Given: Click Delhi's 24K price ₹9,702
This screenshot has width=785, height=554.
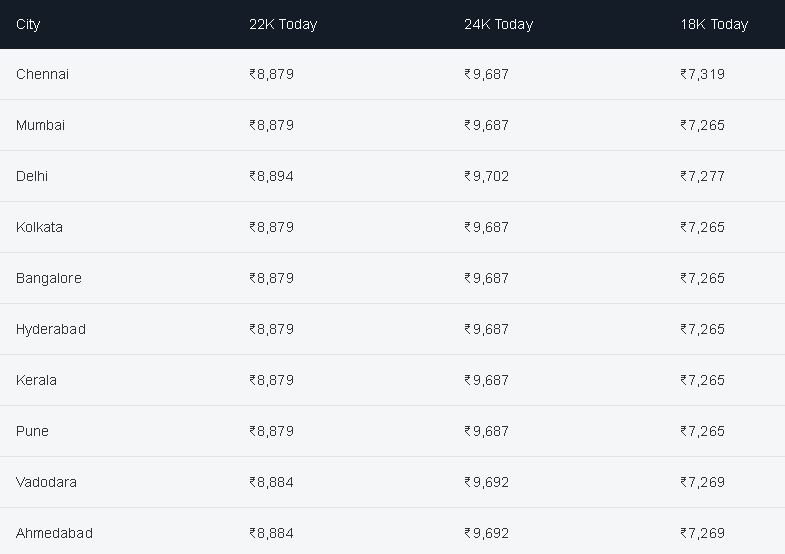Looking at the screenshot, I should pos(487,176).
